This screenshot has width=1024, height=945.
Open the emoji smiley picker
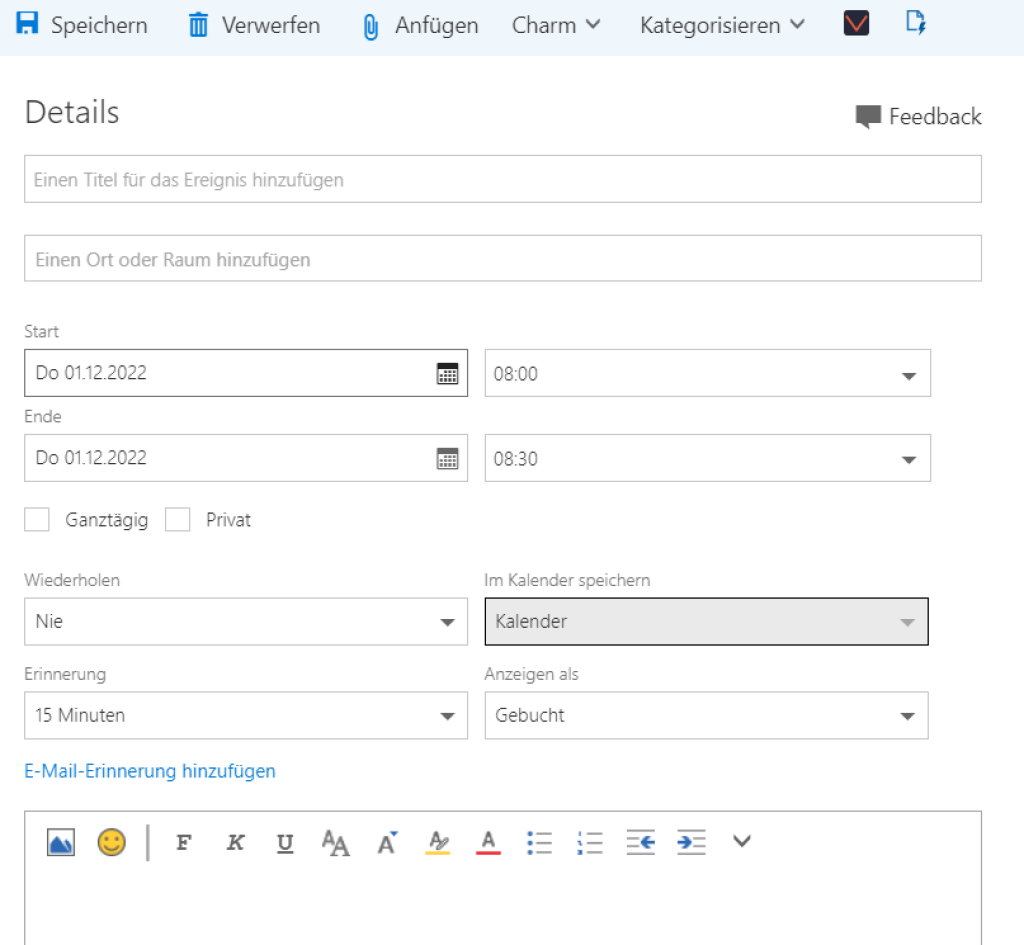(x=112, y=842)
